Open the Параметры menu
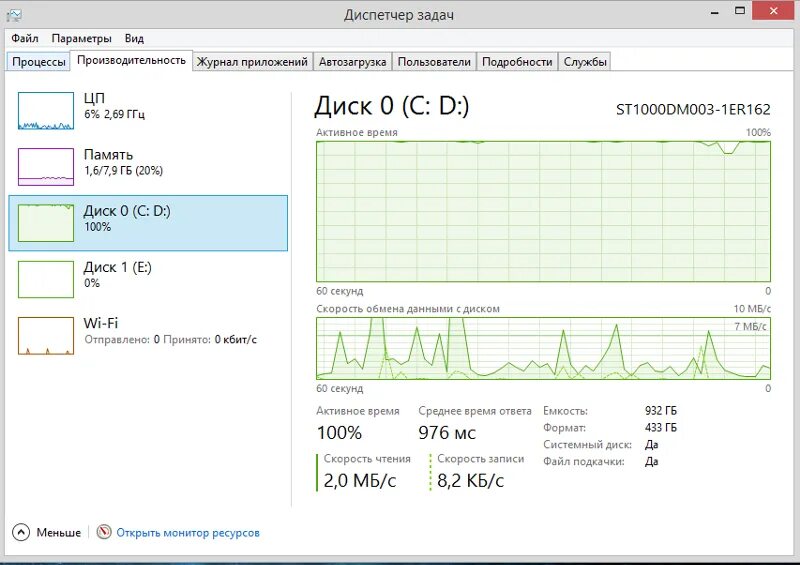The height and width of the screenshot is (565, 800). [x=81, y=38]
